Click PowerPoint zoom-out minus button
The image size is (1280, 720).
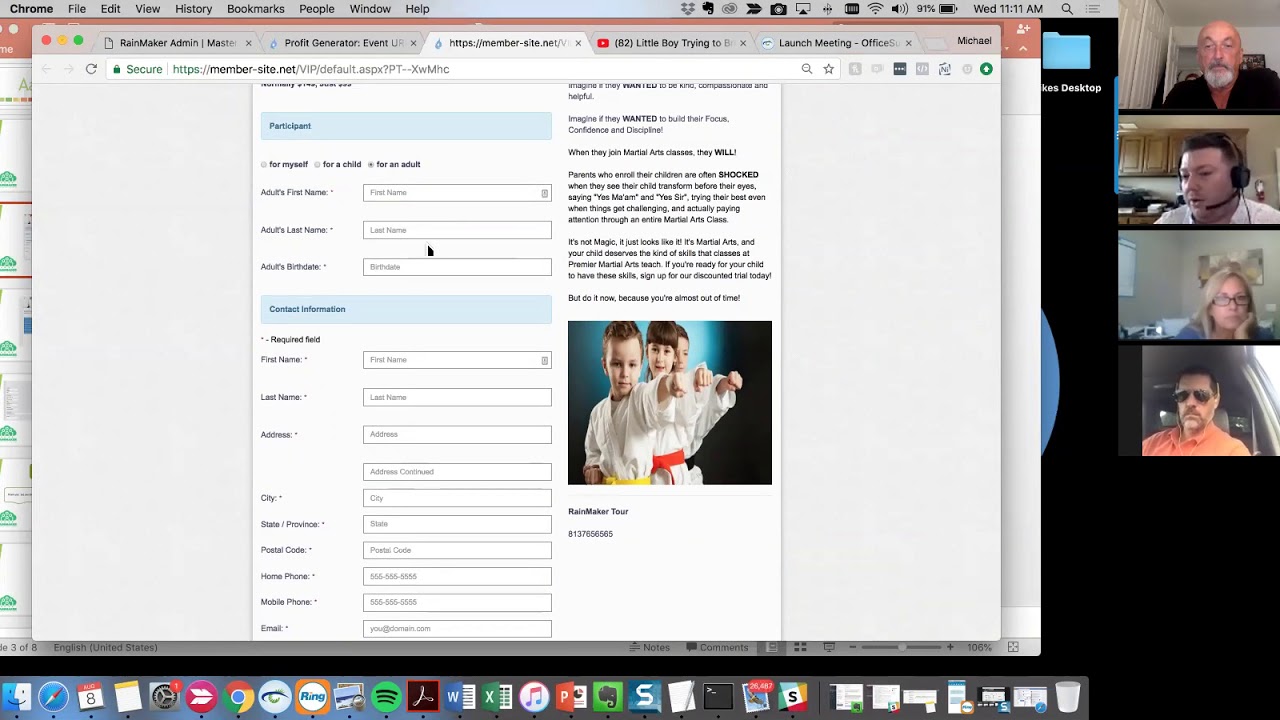[x=852, y=647]
